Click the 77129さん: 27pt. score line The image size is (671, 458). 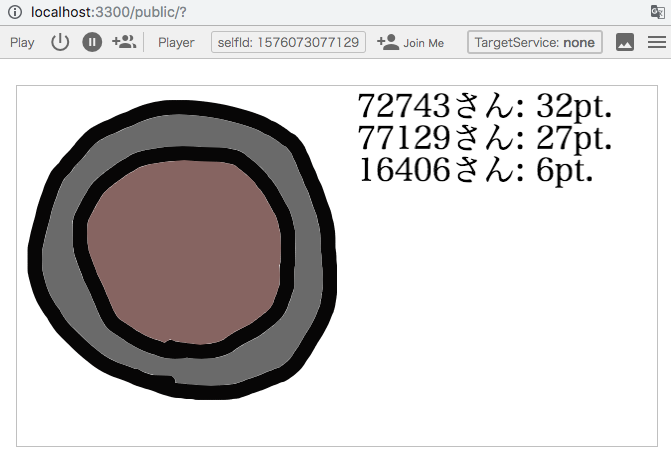[x=484, y=138]
